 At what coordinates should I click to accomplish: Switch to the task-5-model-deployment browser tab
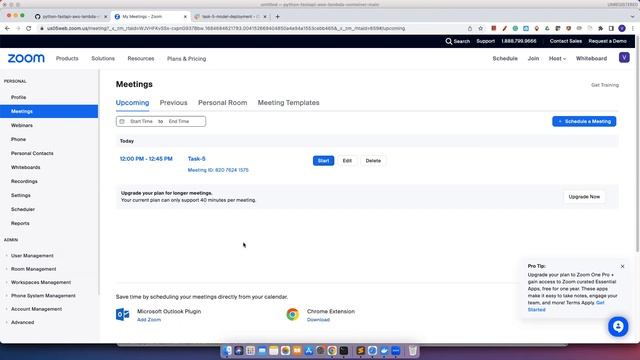click(231, 16)
